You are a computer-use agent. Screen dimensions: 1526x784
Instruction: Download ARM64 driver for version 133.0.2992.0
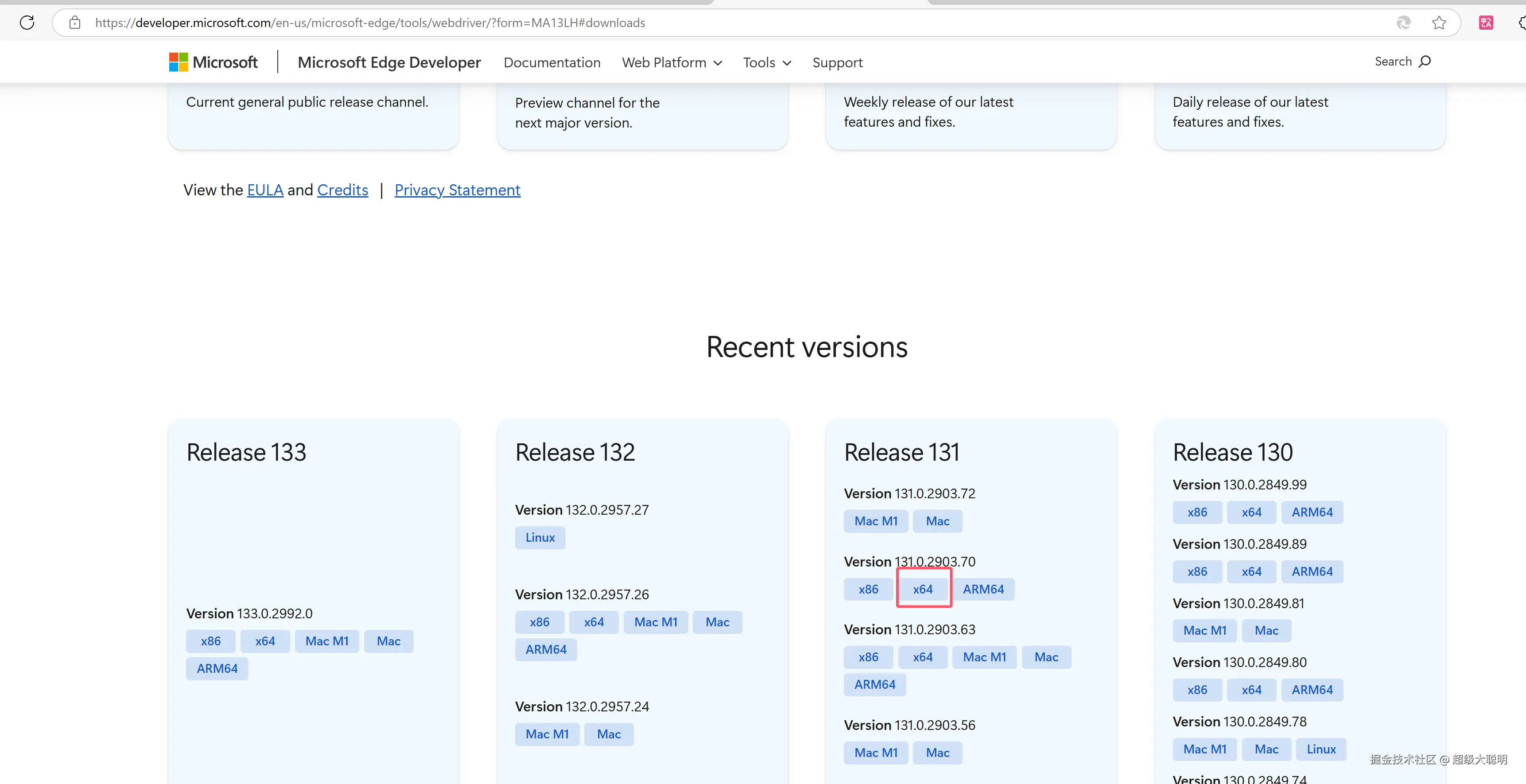pyautogui.click(x=217, y=668)
